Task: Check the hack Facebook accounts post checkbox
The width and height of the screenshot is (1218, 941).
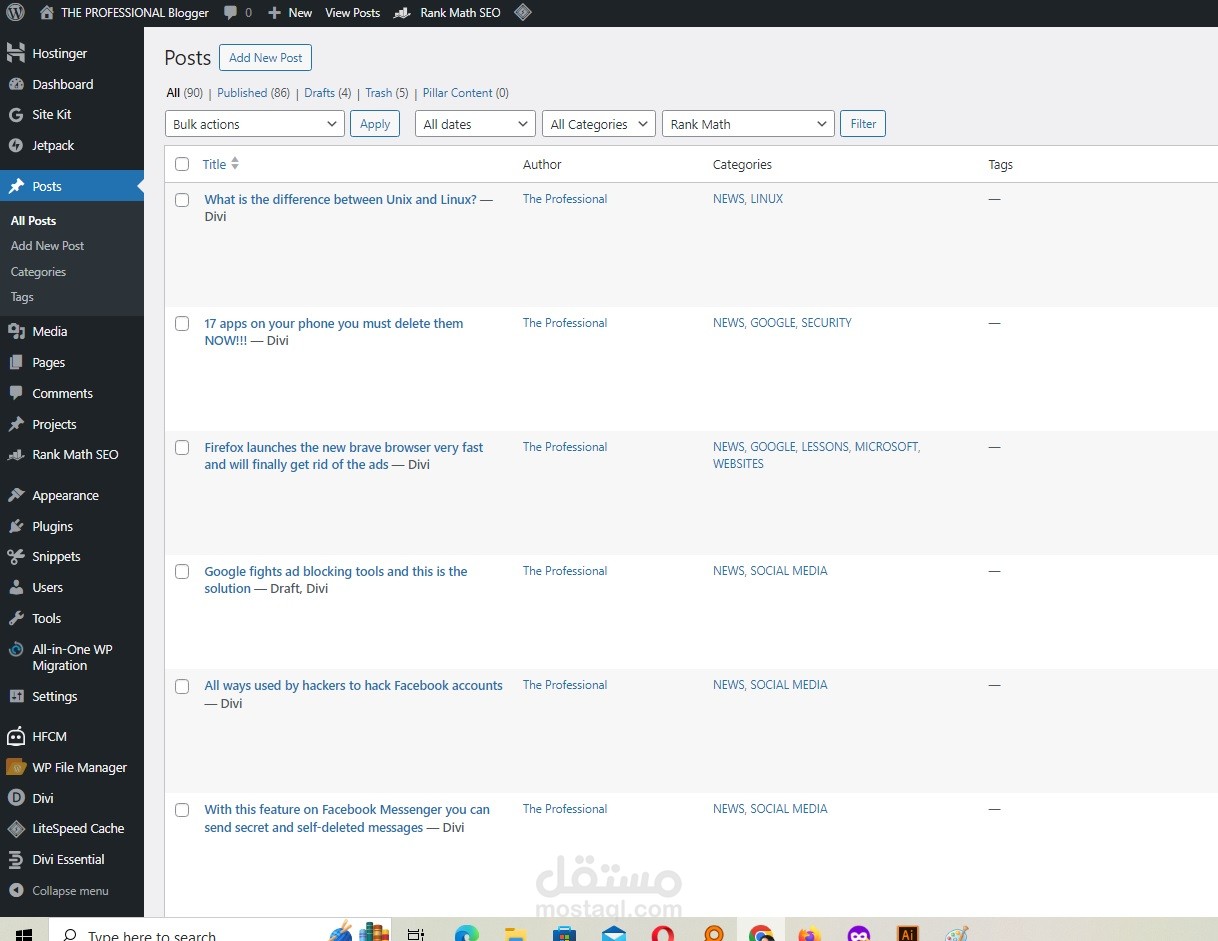Action: click(x=182, y=686)
